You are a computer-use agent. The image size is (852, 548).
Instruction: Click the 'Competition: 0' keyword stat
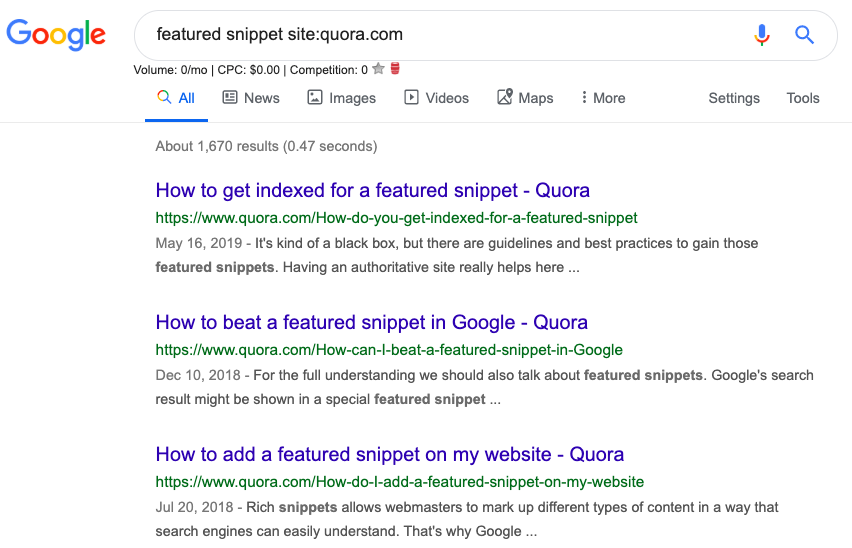click(x=329, y=70)
